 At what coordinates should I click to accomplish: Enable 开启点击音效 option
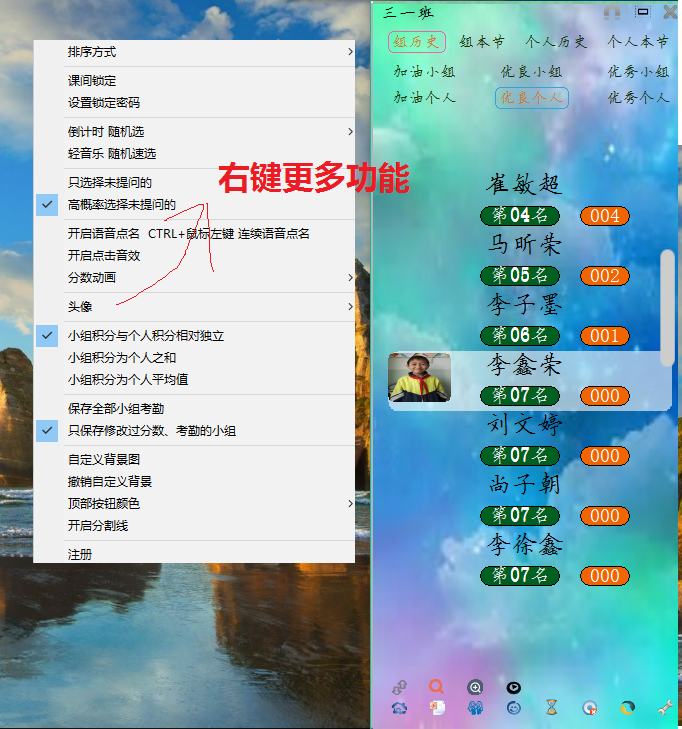click(x=195, y=256)
